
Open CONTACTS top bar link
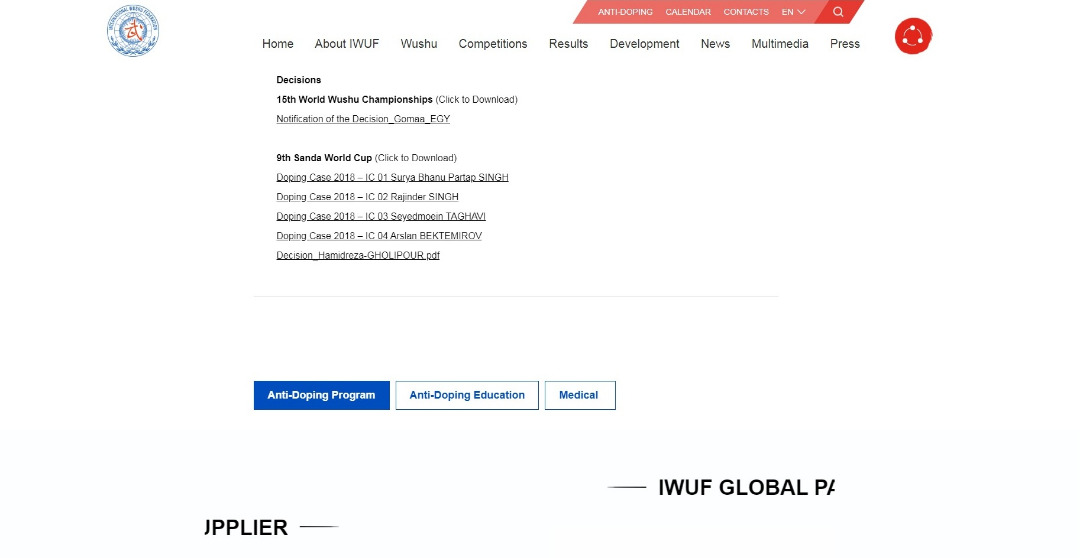coord(746,12)
